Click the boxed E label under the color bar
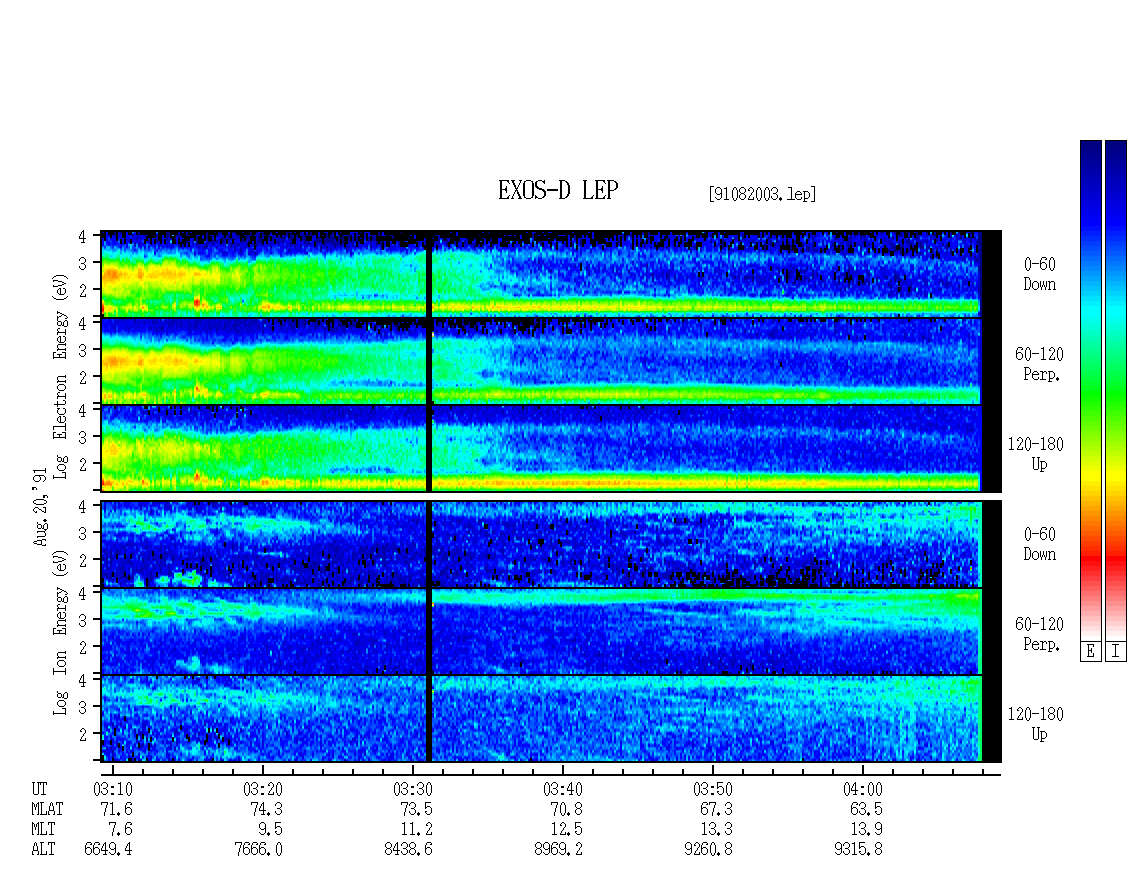Viewport: 1130px width, 875px height. [1090, 651]
